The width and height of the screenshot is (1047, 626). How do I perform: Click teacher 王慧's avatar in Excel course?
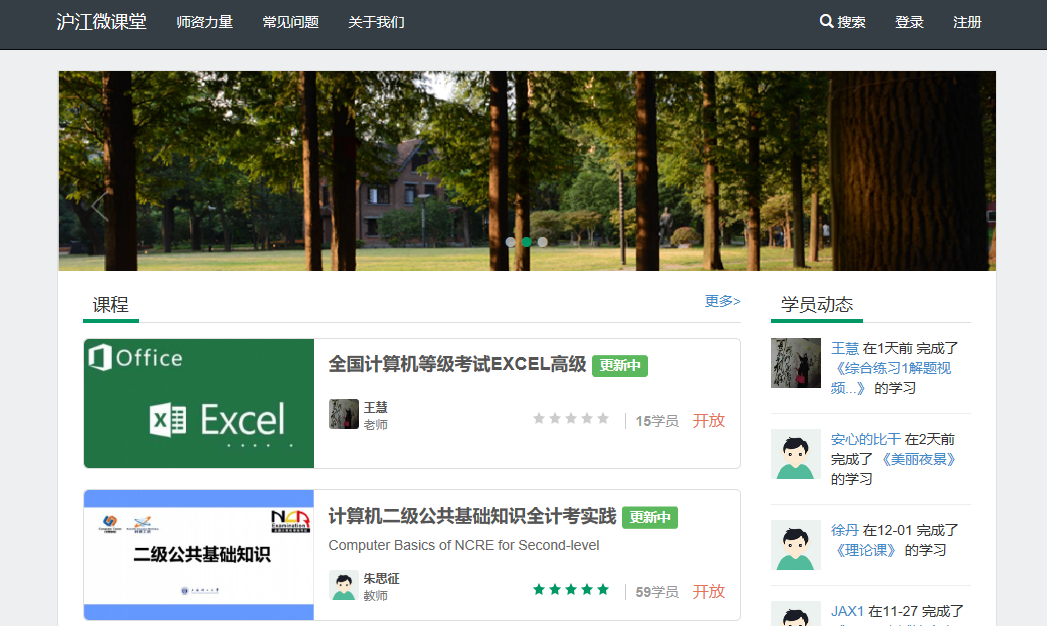[343, 414]
